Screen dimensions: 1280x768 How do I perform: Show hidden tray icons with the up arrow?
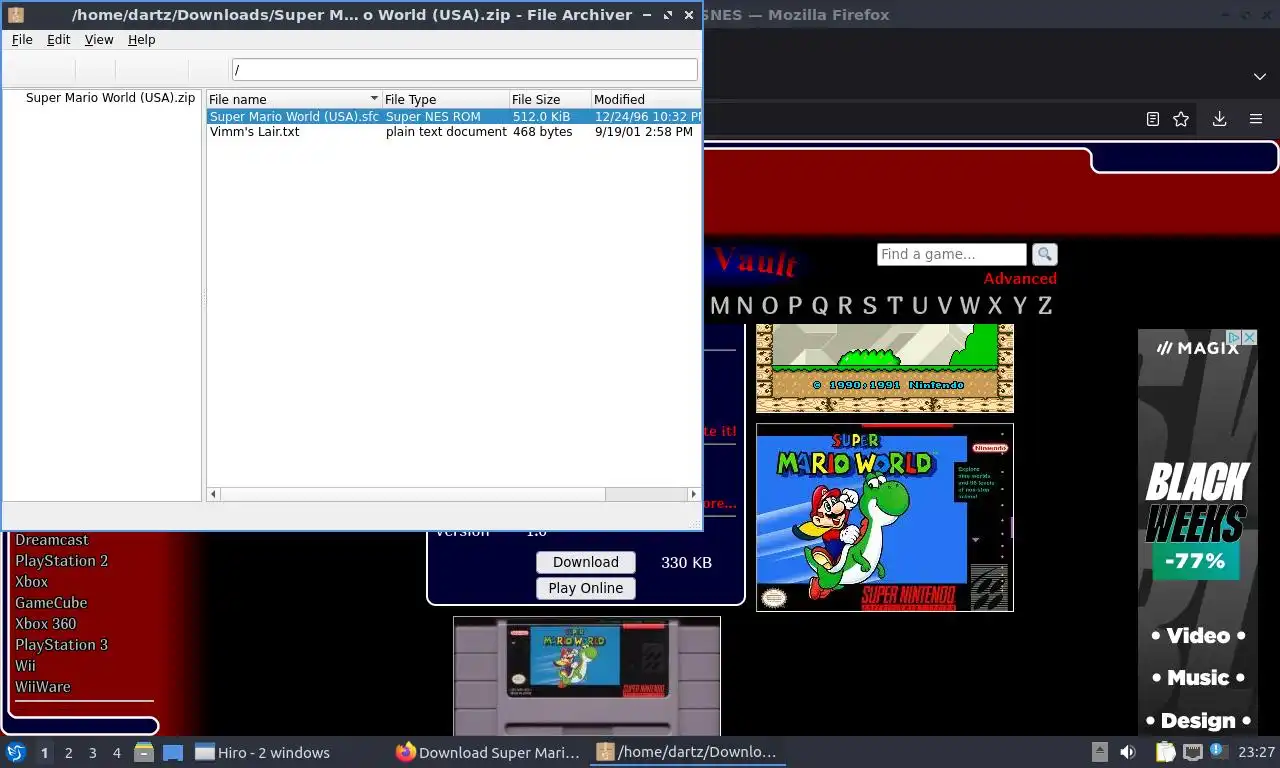click(1099, 752)
